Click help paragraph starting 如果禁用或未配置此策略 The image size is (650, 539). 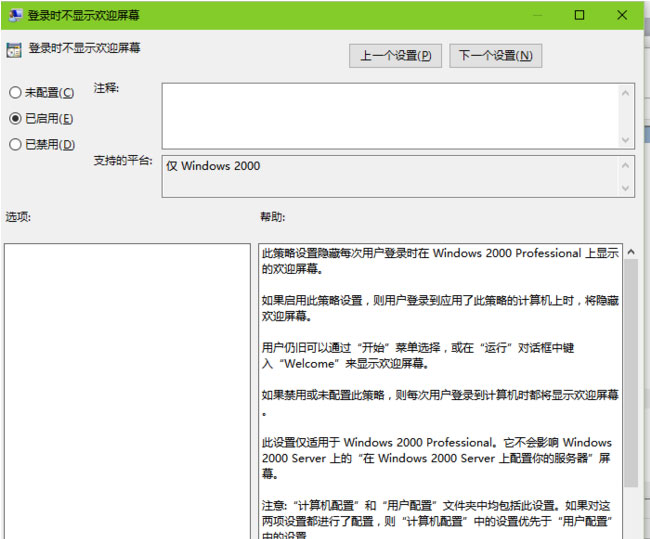point(440,403)
